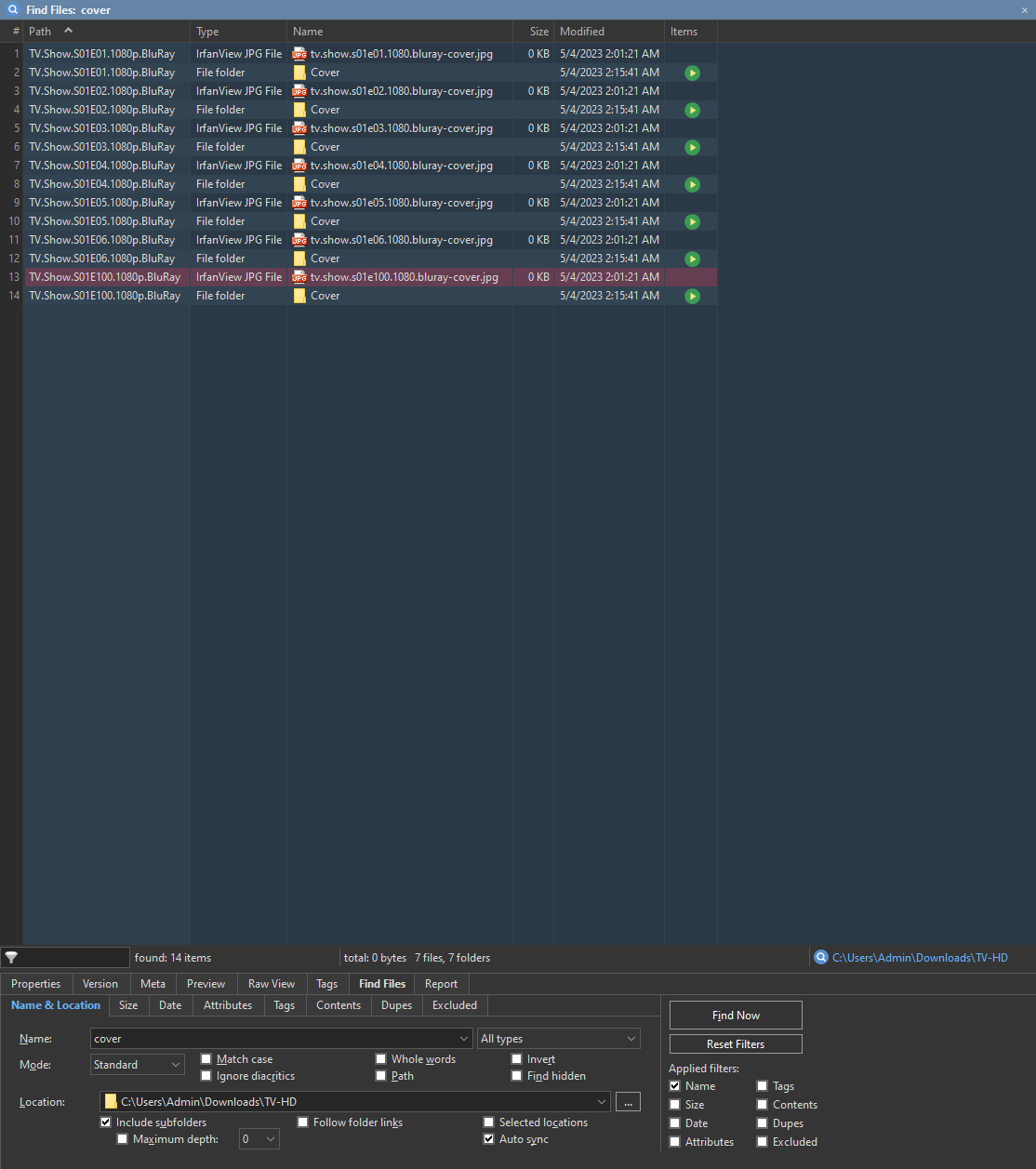Open the Maximum depth dropdown

point(259,1138)
